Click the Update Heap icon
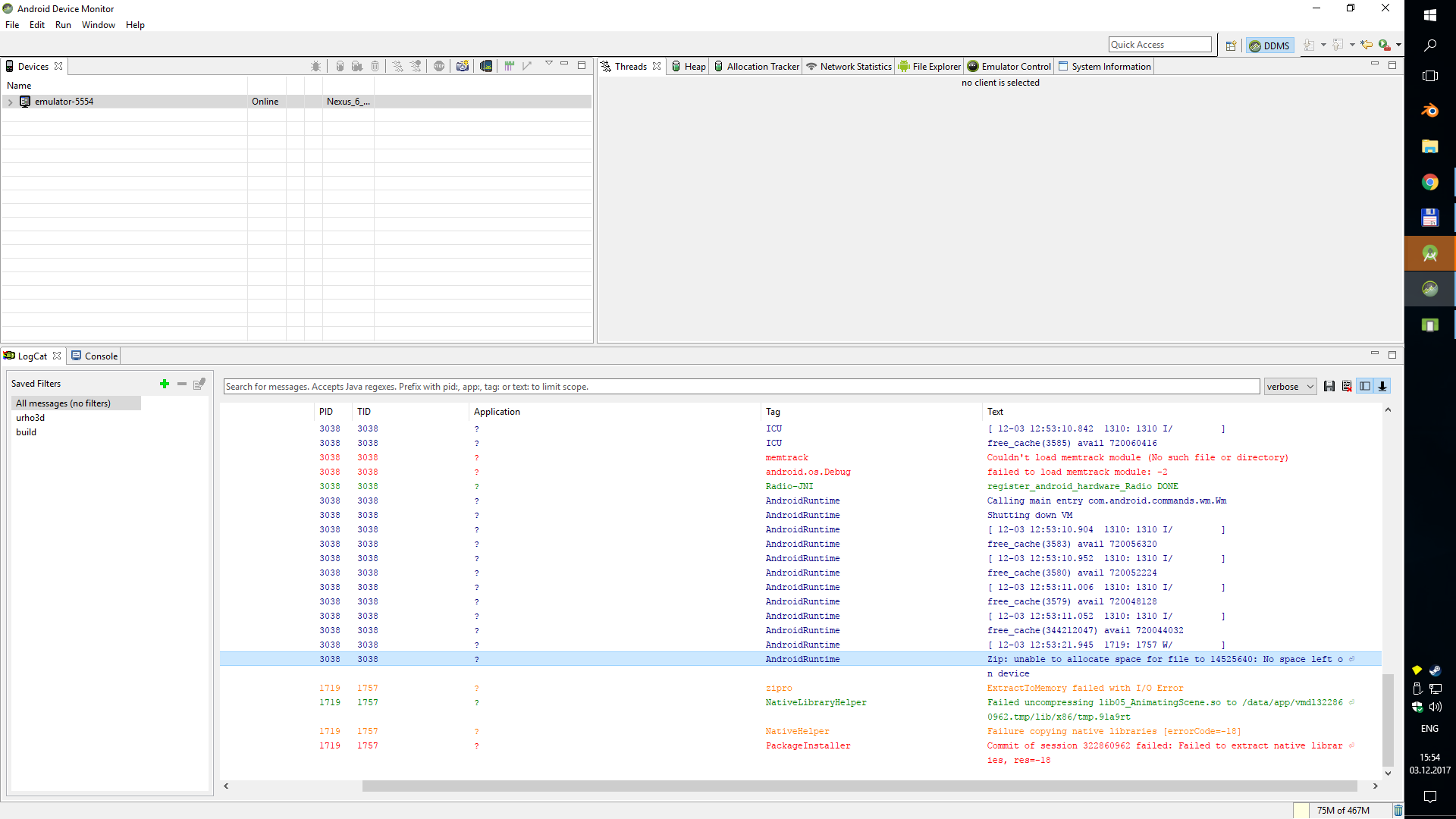Screen dimensions: 1456x819 [x=340, y=66]
